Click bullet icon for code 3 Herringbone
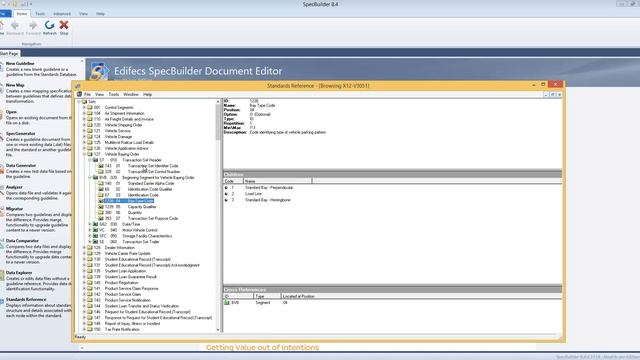The width and height of the screenshot is (640, 360). [x=226, y=200]
